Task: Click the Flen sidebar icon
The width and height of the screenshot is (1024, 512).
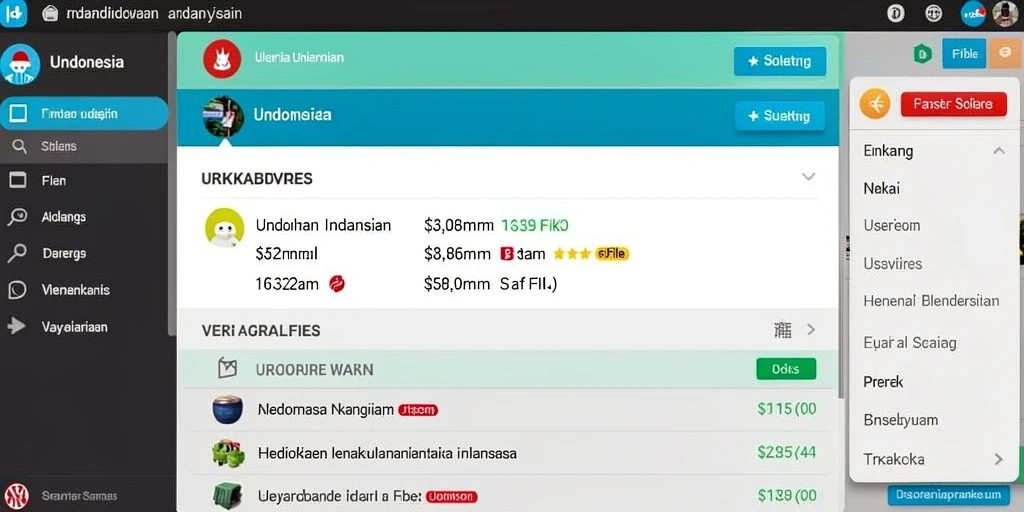Action: click(18, 180)
